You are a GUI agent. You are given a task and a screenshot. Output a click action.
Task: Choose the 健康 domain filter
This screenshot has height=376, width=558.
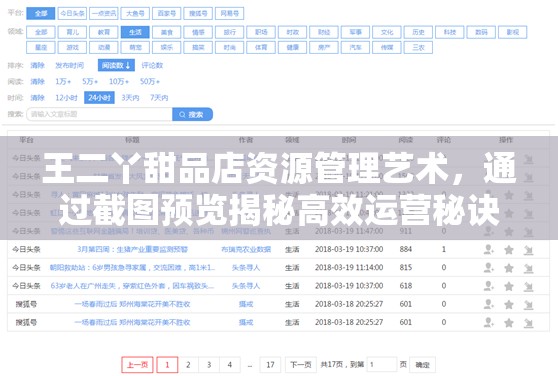pyautogui.click(x=293, y=47)
